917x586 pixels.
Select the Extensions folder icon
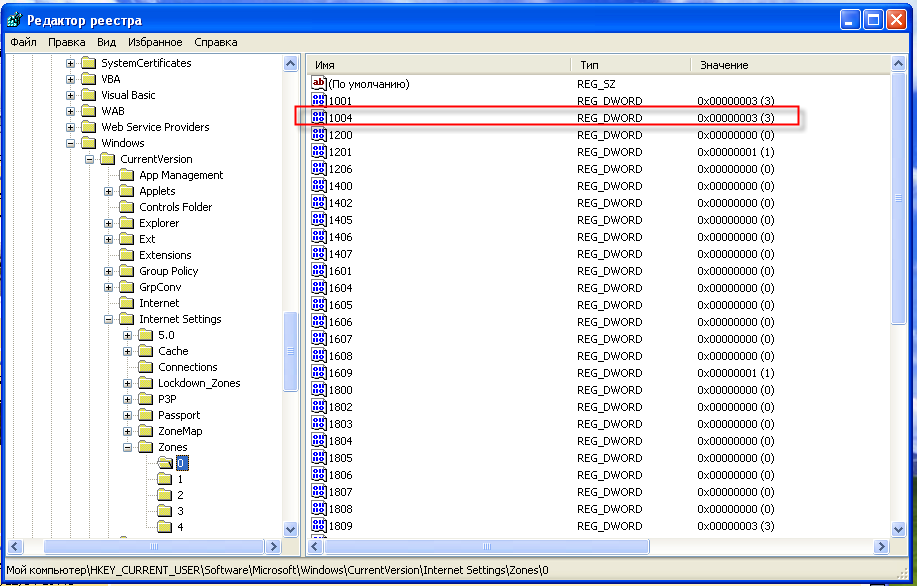point(126,254)
